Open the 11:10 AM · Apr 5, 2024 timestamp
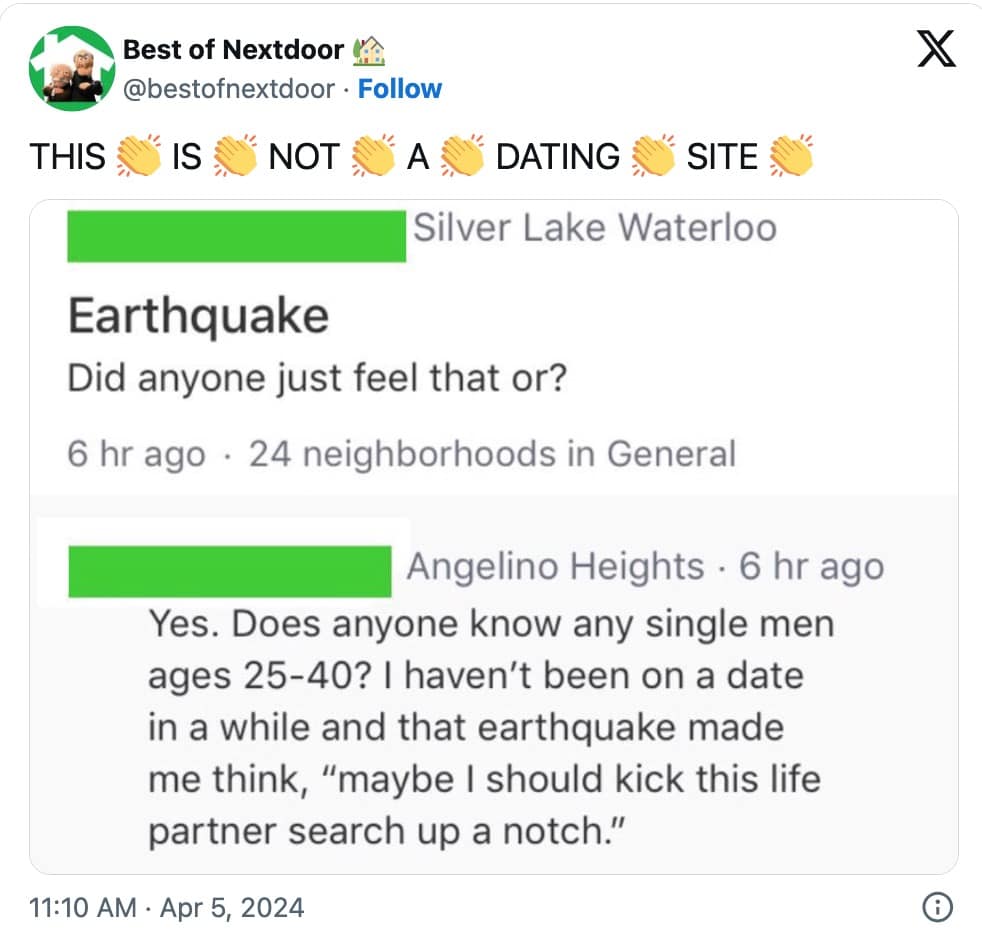The height and width of the screenshot is (940, 982). click(167, 908)
